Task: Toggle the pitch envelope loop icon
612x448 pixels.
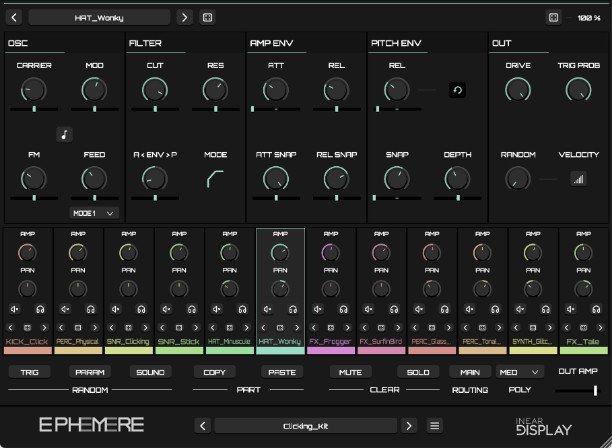Action: [457, 90]
